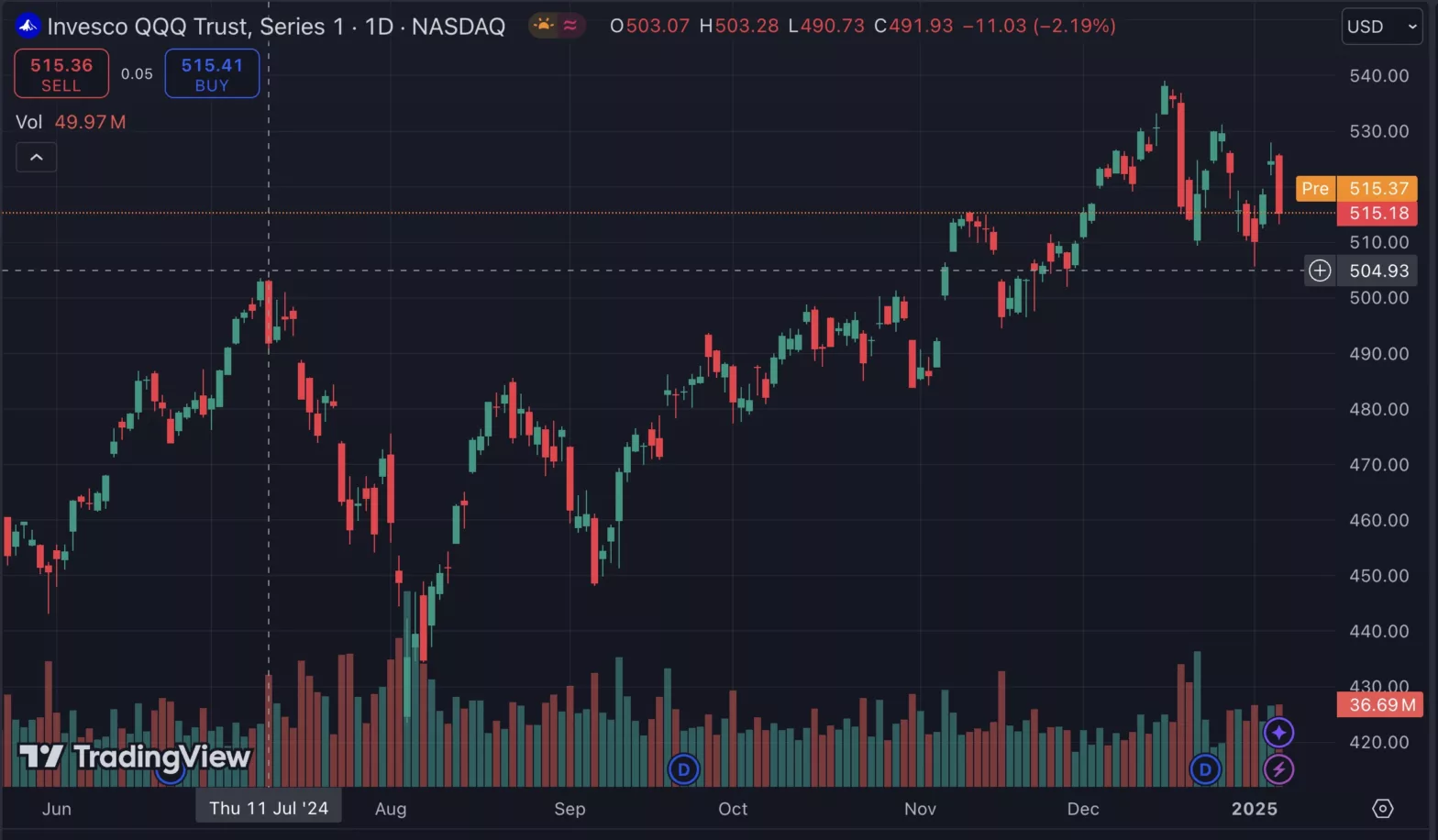Click the pink approximation data indicator icon
This screenshot has width=1438, height=840.
[x=570, y=26]
